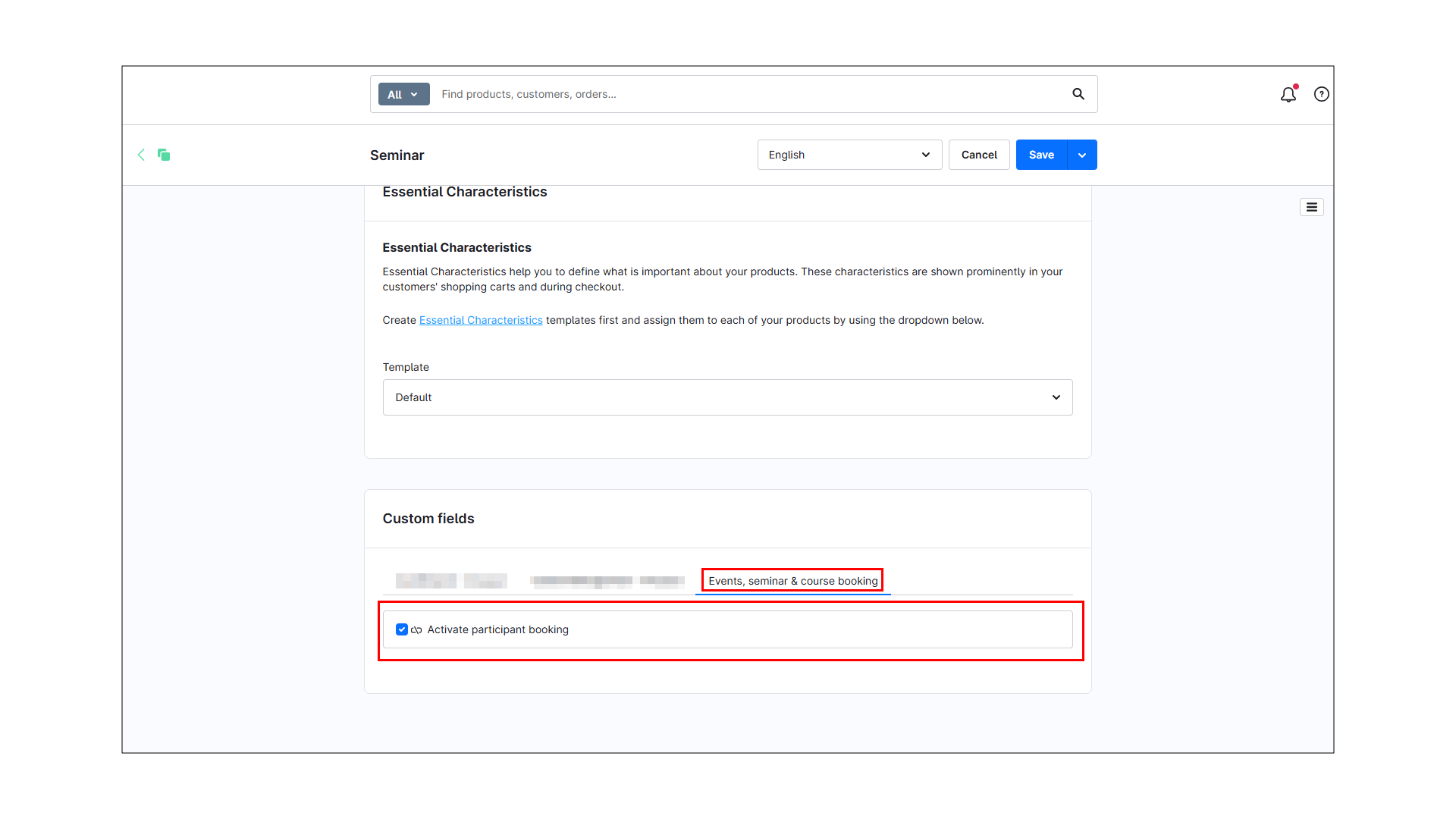Click the magnifier search icon
The image size is (1456, 819).
[x=1078, y=94]
